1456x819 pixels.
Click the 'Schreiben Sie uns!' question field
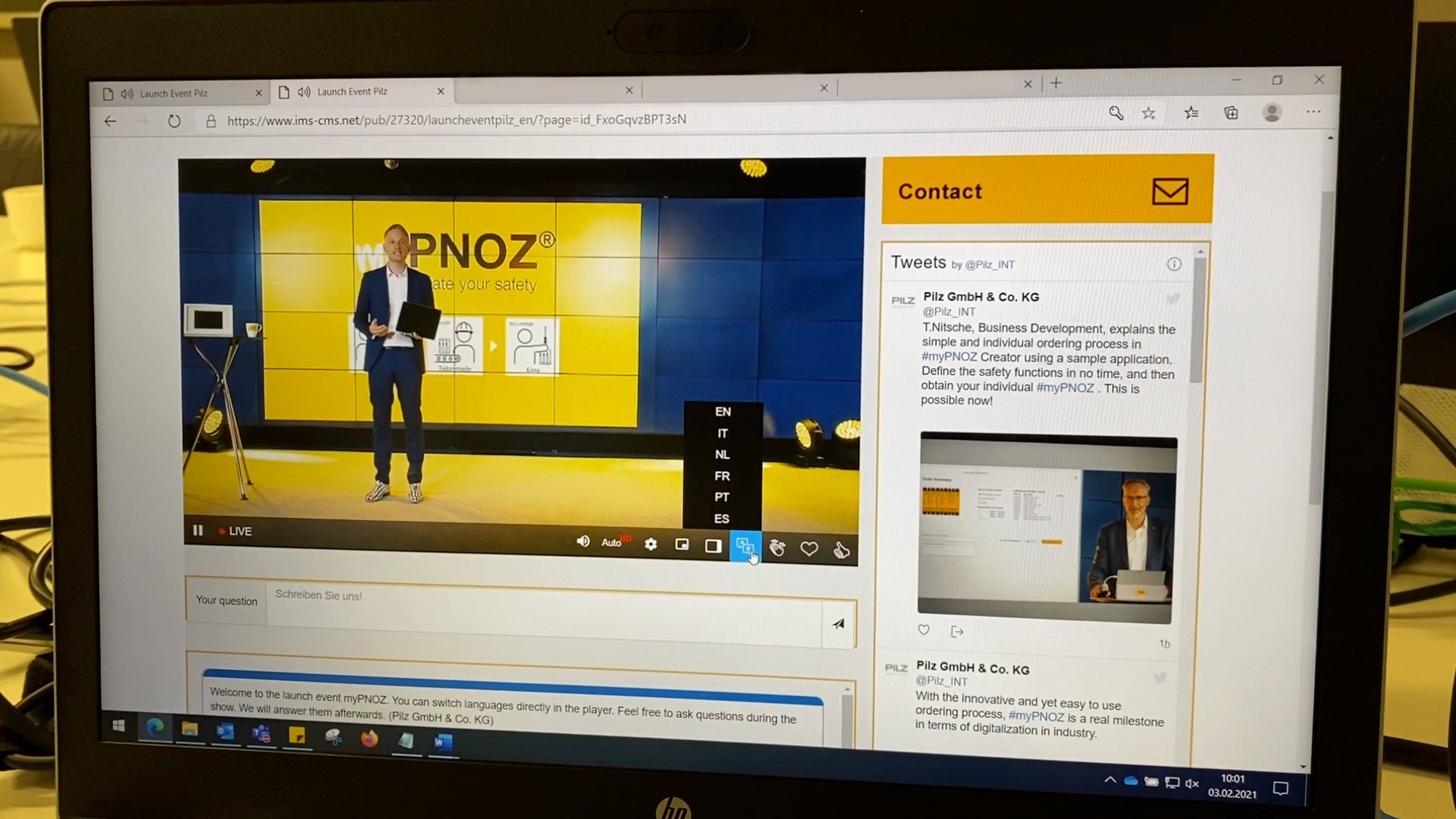544,614
